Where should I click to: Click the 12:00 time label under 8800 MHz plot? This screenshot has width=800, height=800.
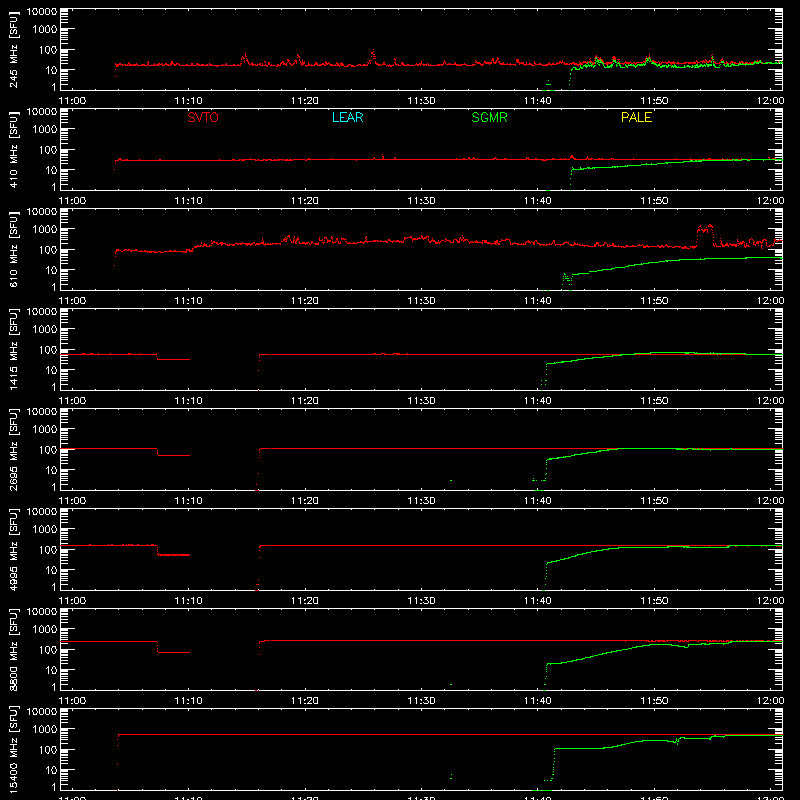pyautogui.click(x=770, y=701)
